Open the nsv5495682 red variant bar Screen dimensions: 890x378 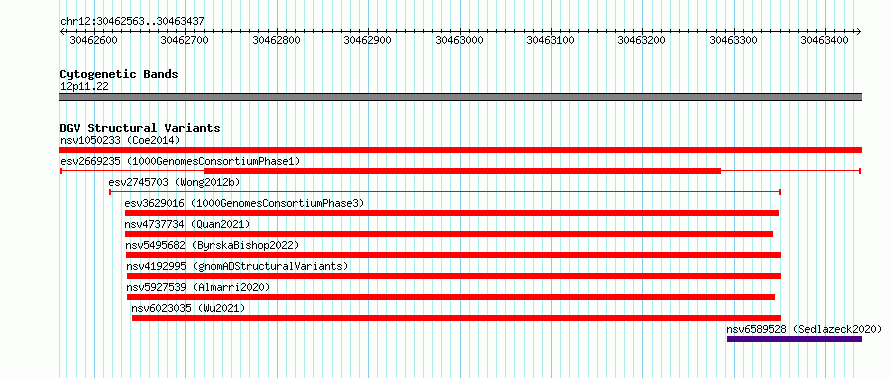coord(454,255)
